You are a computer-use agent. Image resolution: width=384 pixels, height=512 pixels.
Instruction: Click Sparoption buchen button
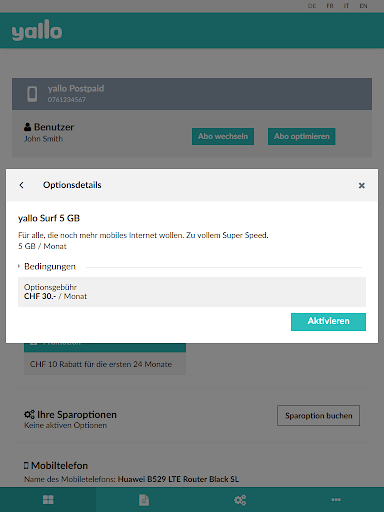tap(319, 416)
